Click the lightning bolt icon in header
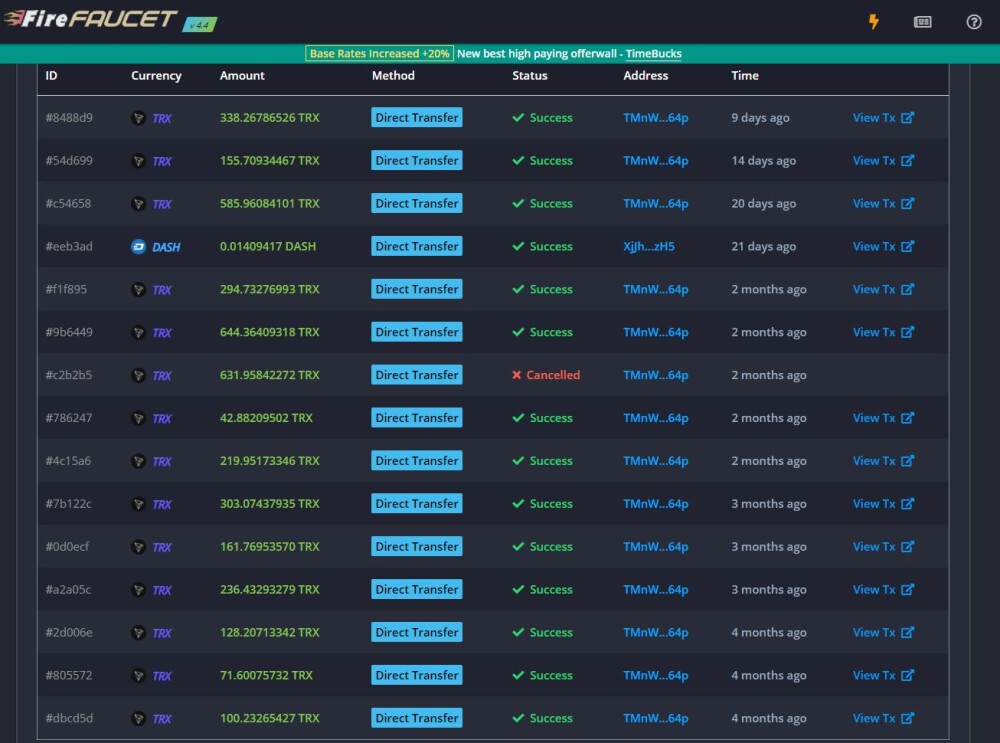1000x743 pixels. click(874, 22)
